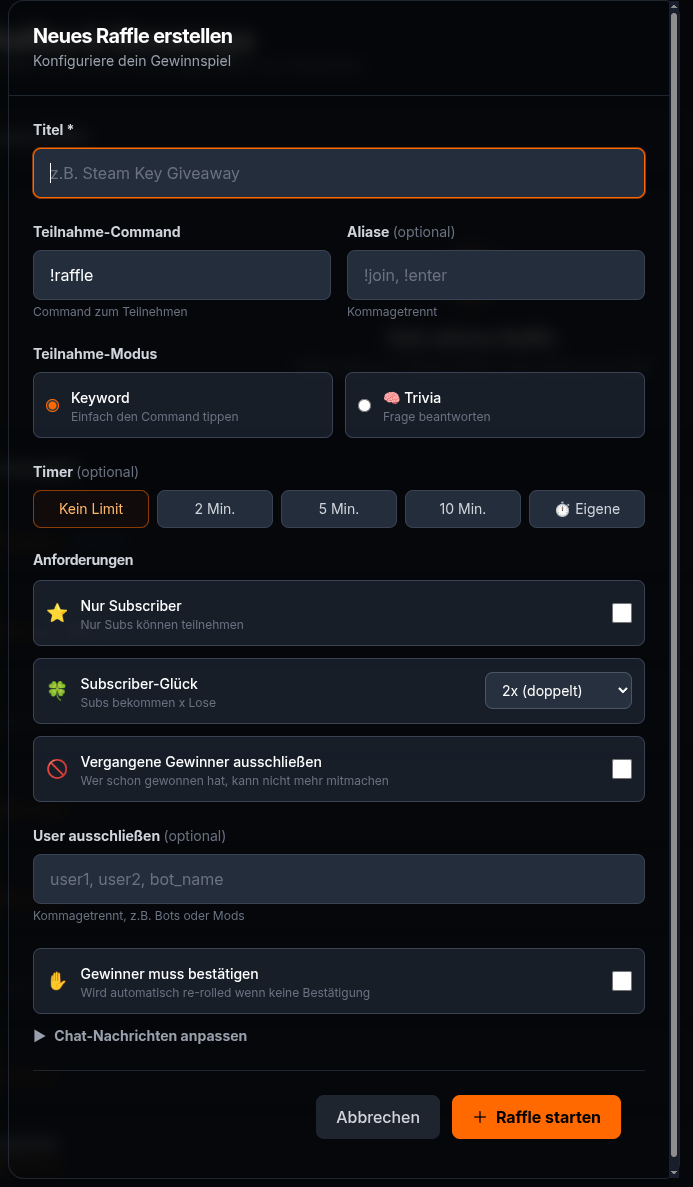Click the stopwatch icon on the Eigene timer button
693x1187 pixels.
coord(563,509)
